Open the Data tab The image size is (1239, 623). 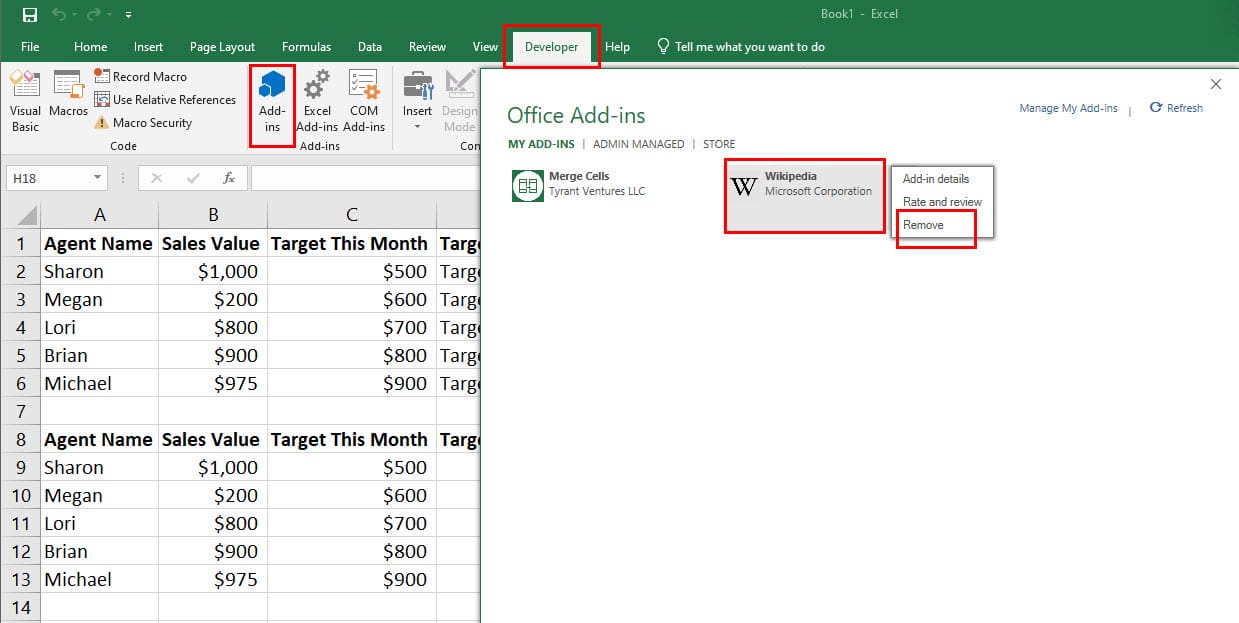[x=370, y=47]
